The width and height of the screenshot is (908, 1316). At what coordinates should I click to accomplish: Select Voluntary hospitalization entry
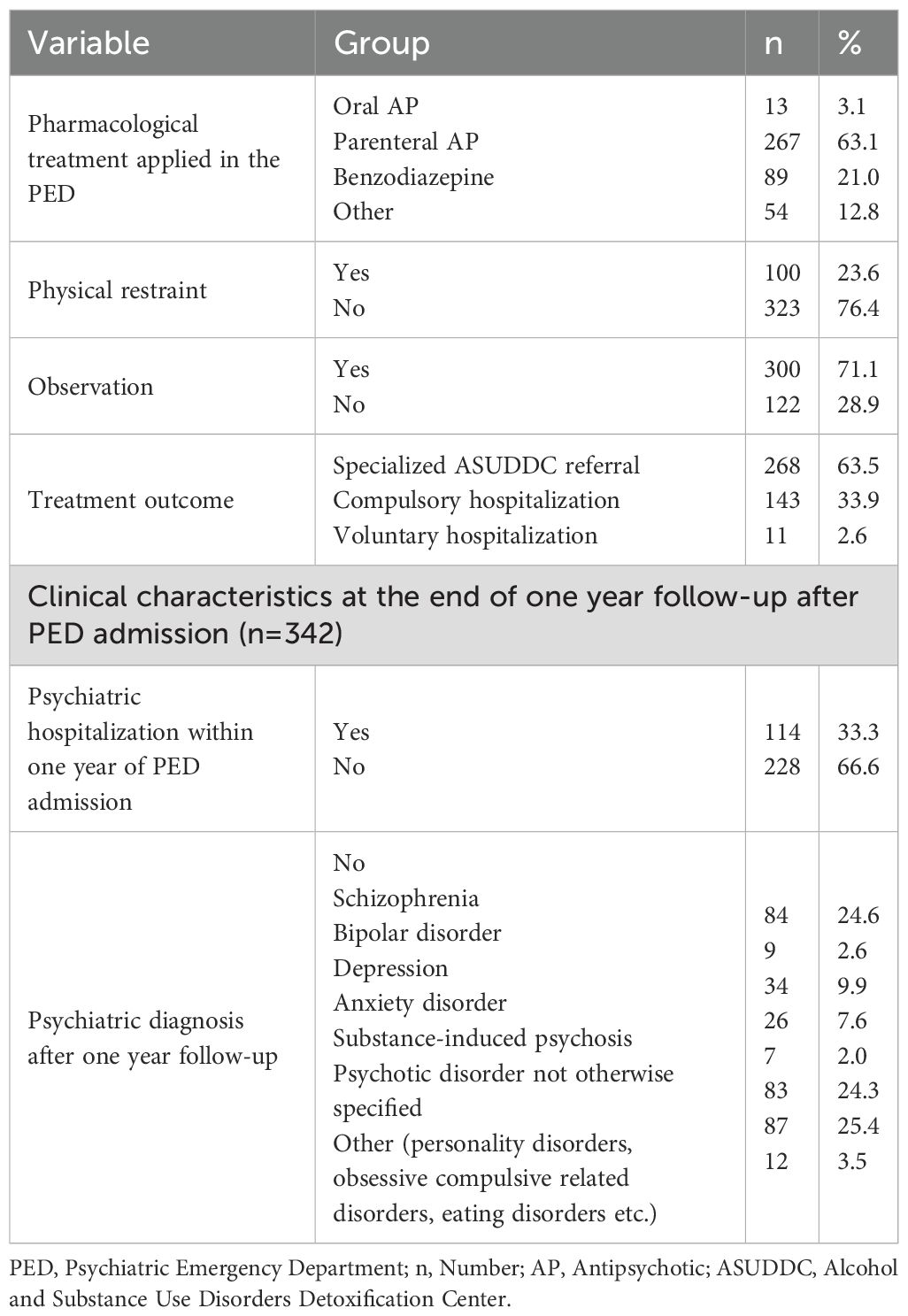click(x=466, y=535)
